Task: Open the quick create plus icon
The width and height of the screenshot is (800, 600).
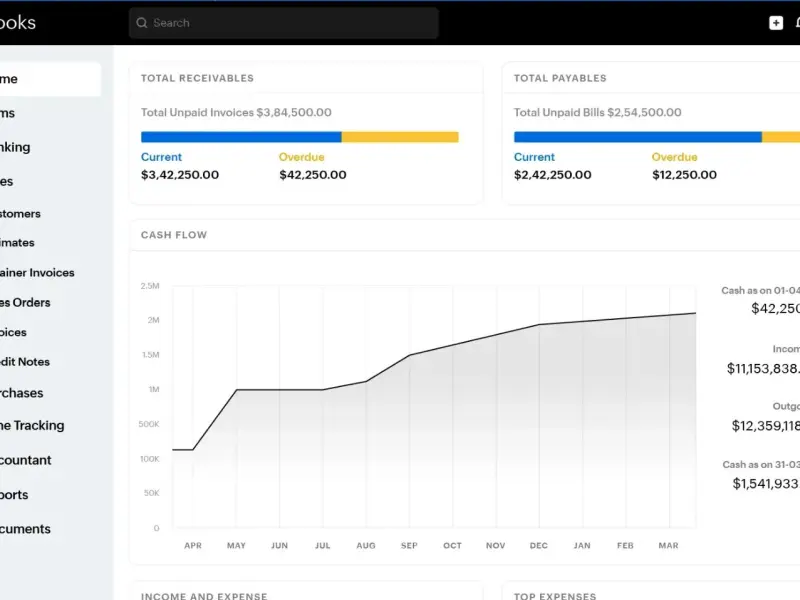Action: point(776,23)
